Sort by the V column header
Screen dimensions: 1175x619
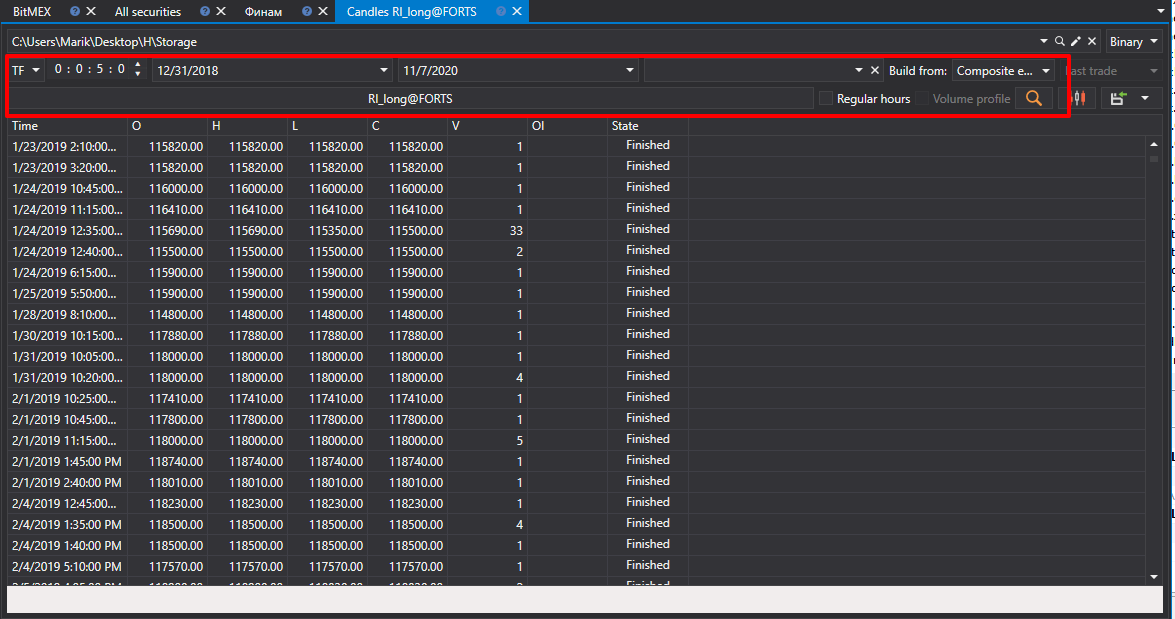coord(487,126)
